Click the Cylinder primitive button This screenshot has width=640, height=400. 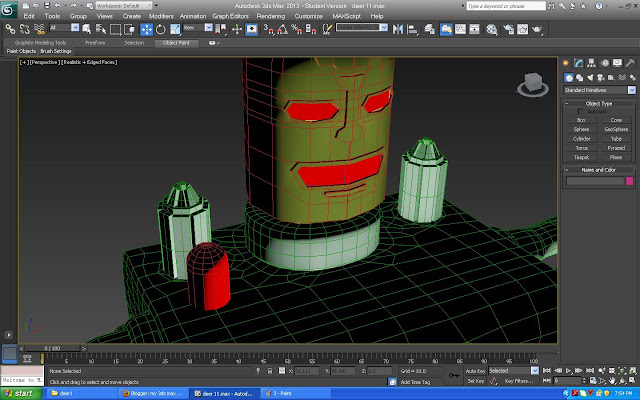click(x=581, y=138)
